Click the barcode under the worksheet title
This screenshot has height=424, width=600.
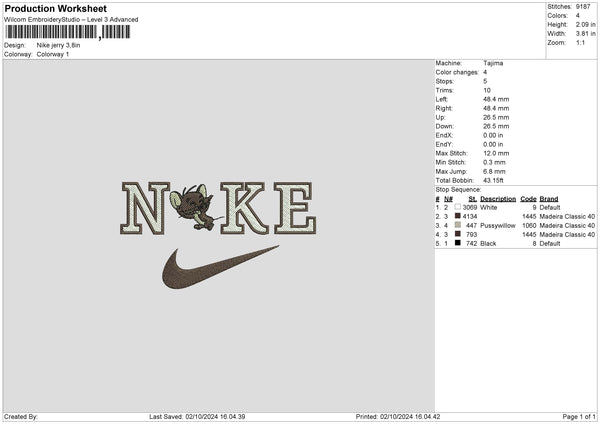(x=68, y=32)
